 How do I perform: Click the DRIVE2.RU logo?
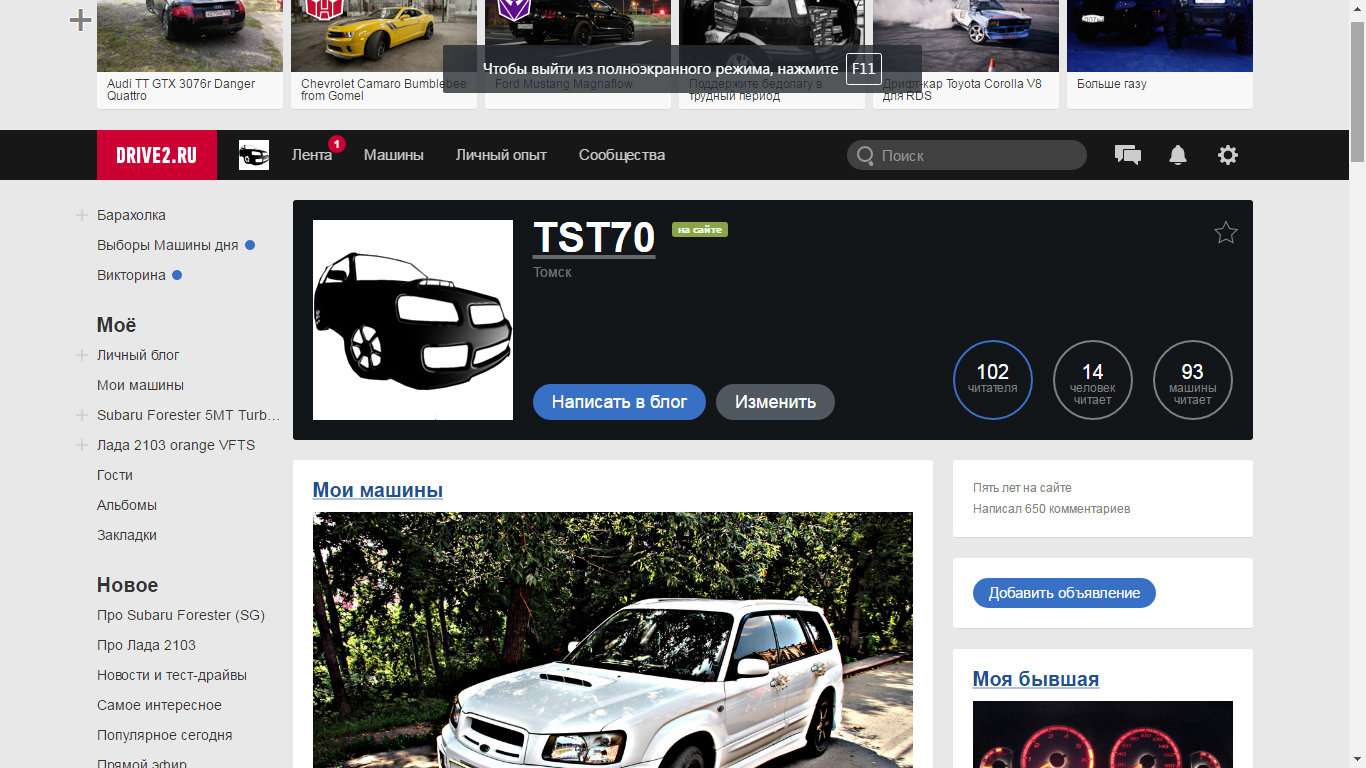157,155
